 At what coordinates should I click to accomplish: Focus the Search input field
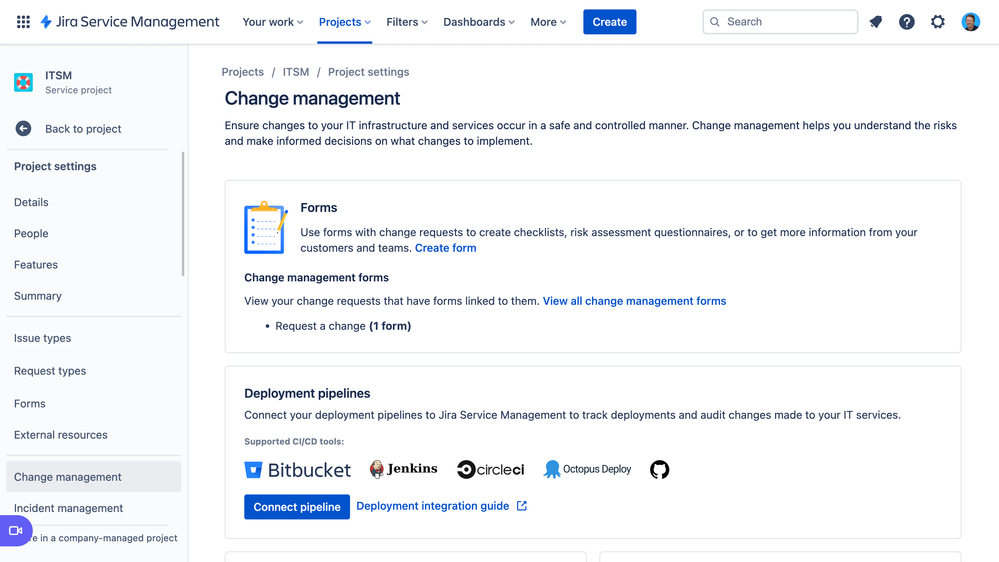[x=780, y=22]
